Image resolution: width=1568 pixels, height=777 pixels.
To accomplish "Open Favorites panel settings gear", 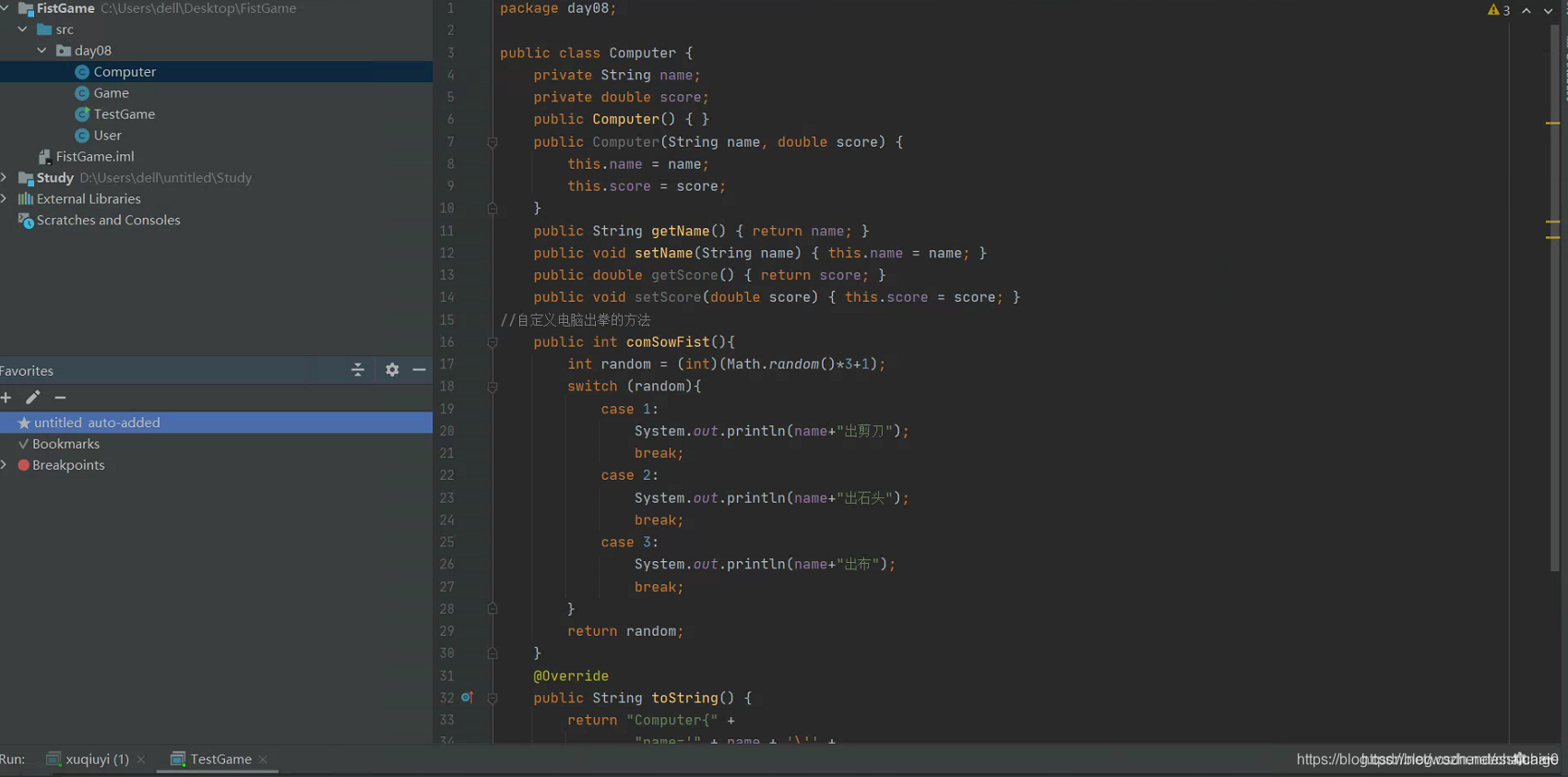I will pos(392,370).
